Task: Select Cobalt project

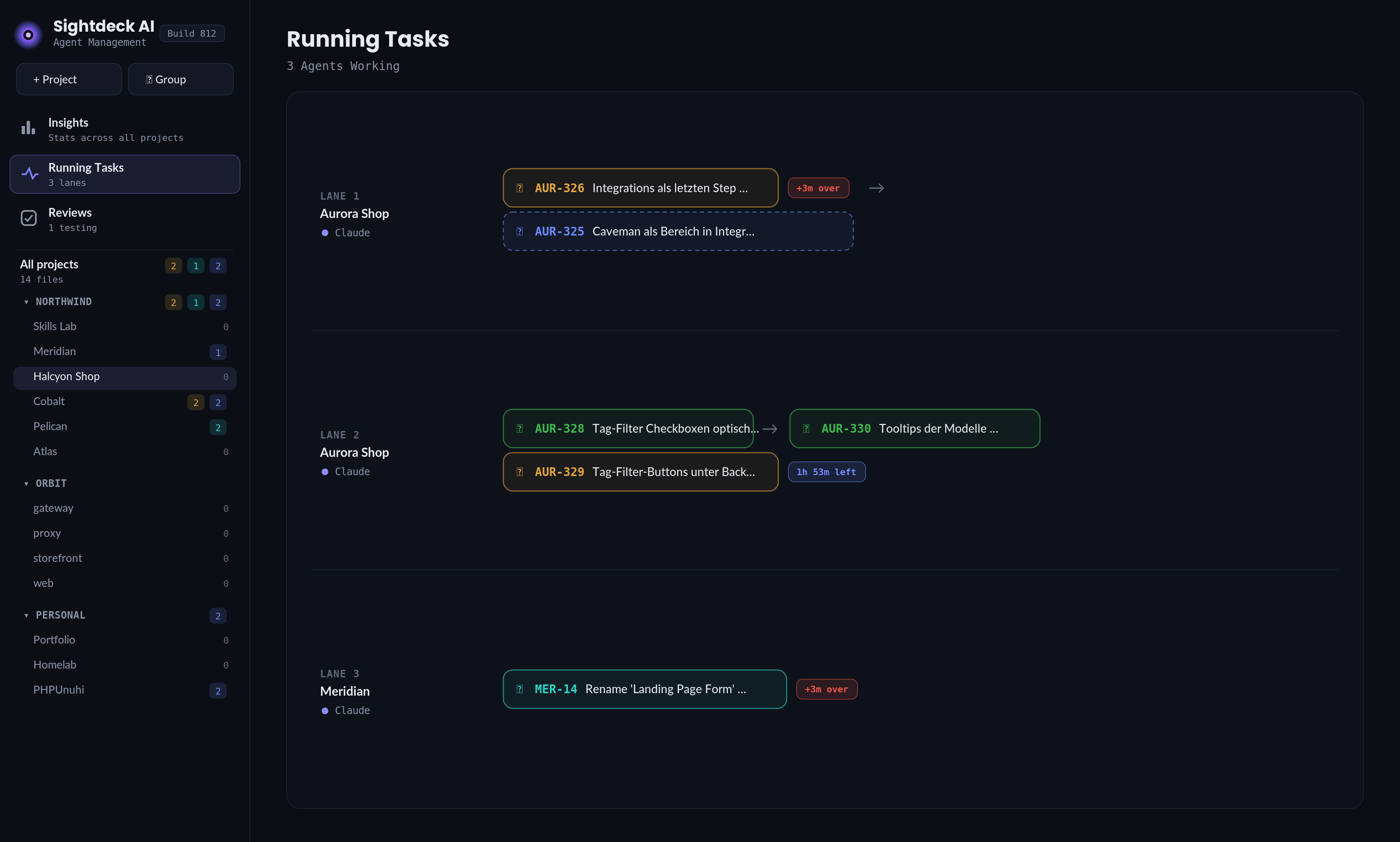Action: (x=125, y=402)
